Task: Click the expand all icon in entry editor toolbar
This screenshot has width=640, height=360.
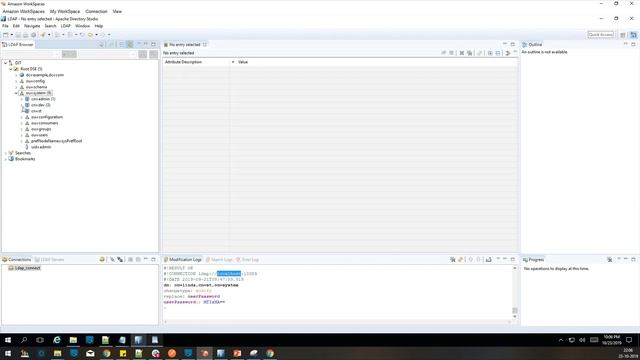Action: (490, 53)
